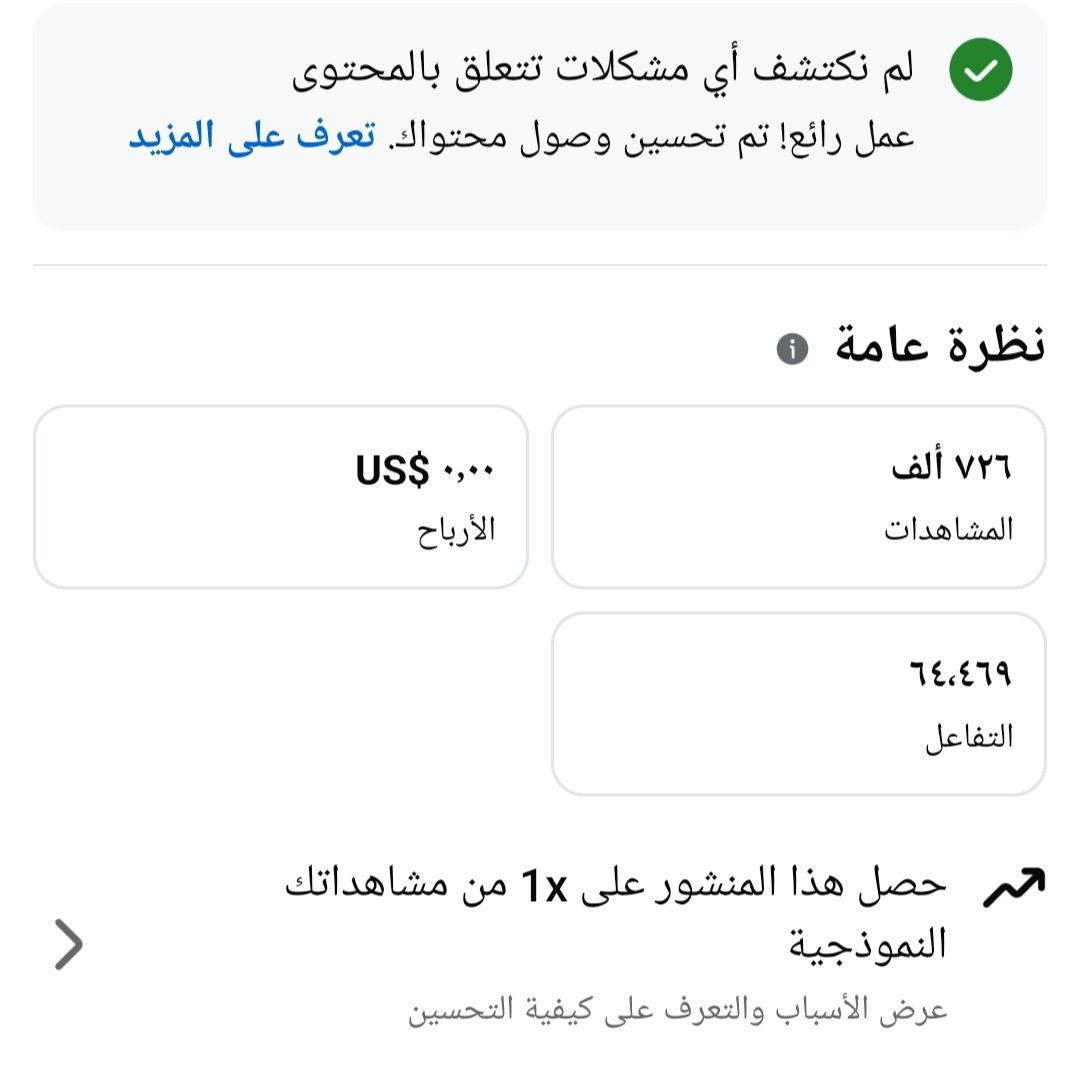Tap the التفاعل label text
This screenshot has height=1071, width=1080.
pos(969,738)
